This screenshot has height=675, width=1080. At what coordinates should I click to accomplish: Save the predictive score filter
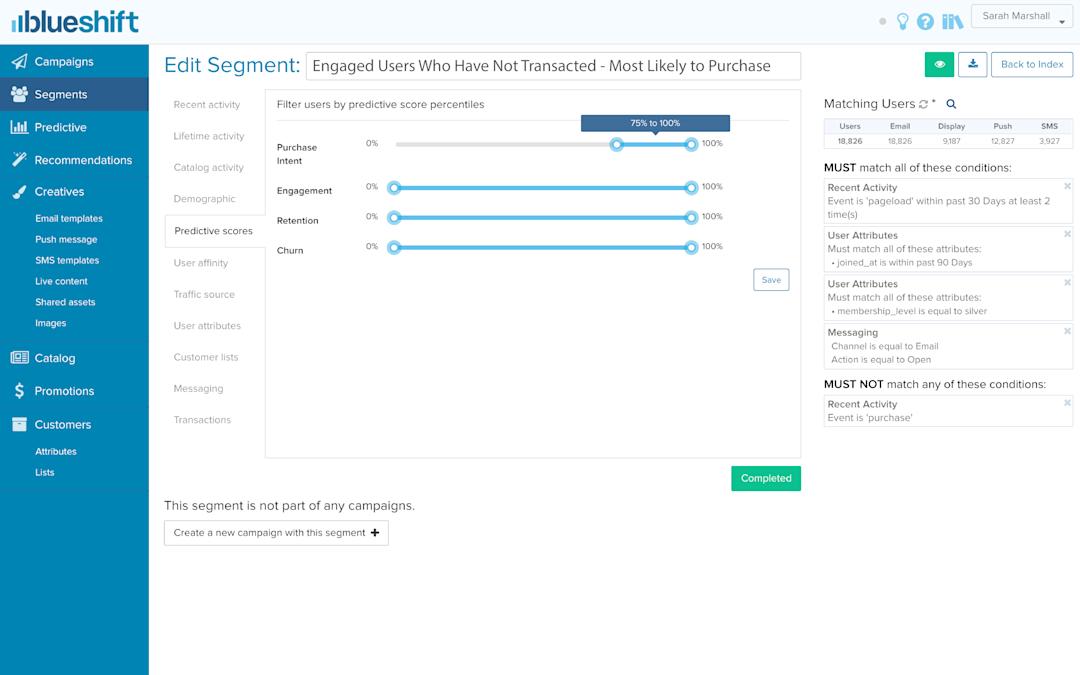771,280
